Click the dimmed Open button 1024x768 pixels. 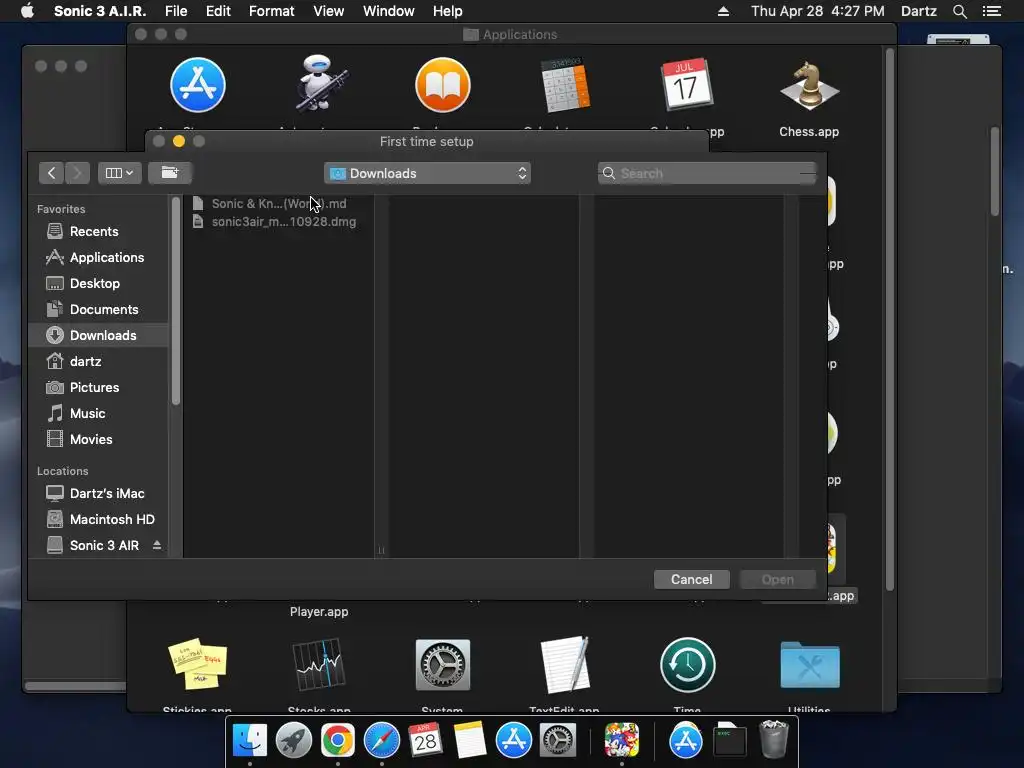coord(777,579)
